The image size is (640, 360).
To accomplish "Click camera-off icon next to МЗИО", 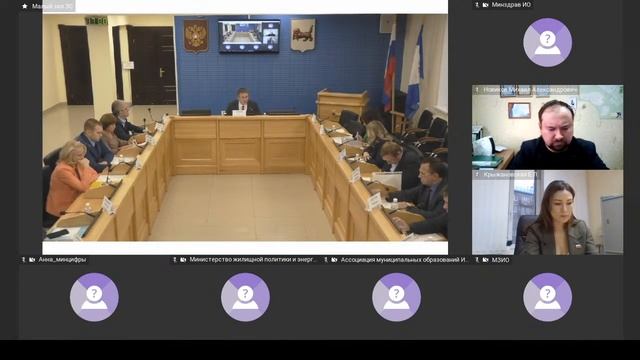I will coord(485,260).
